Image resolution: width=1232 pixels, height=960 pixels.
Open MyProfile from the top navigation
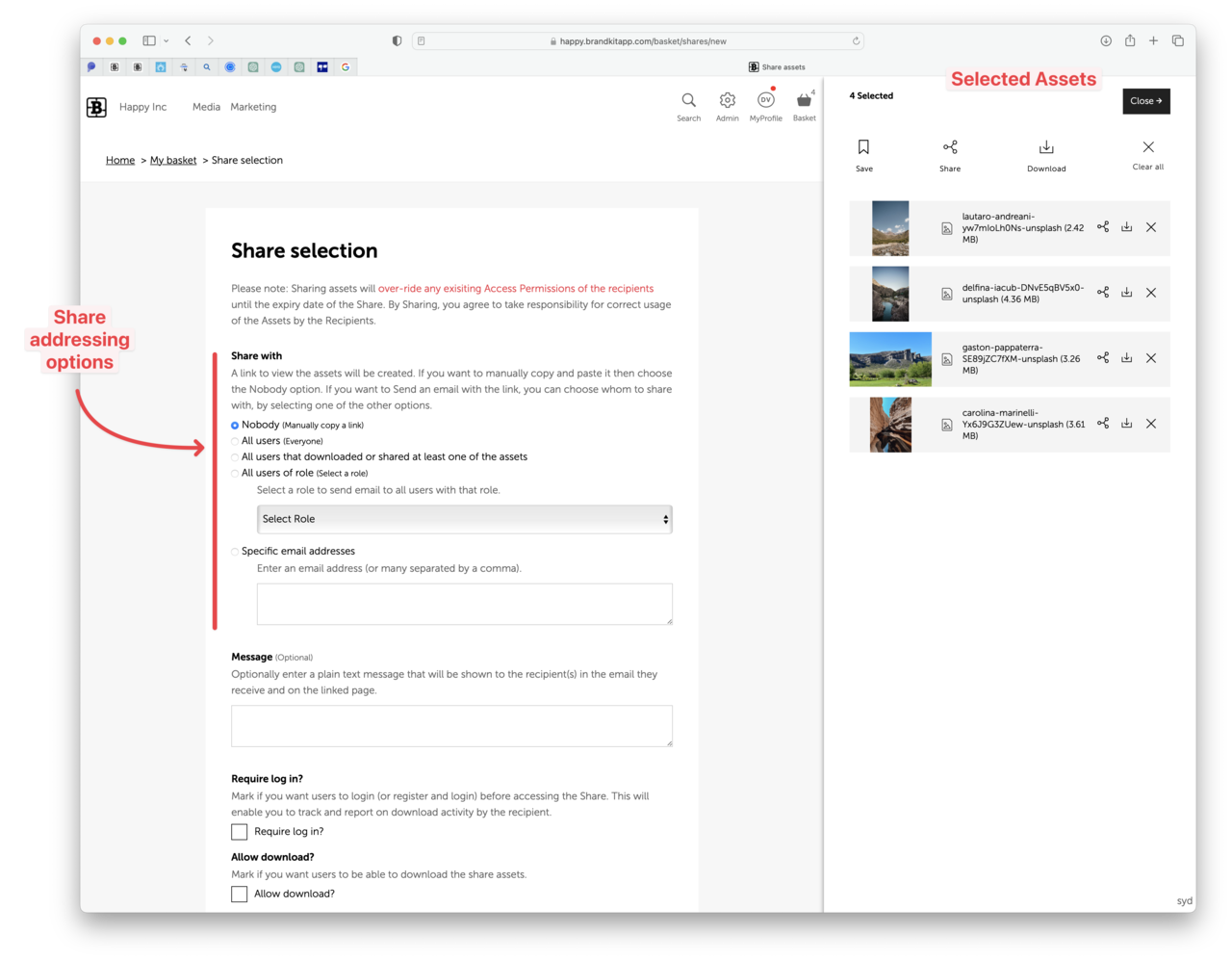pyautogui.click(x=765, y=101)
